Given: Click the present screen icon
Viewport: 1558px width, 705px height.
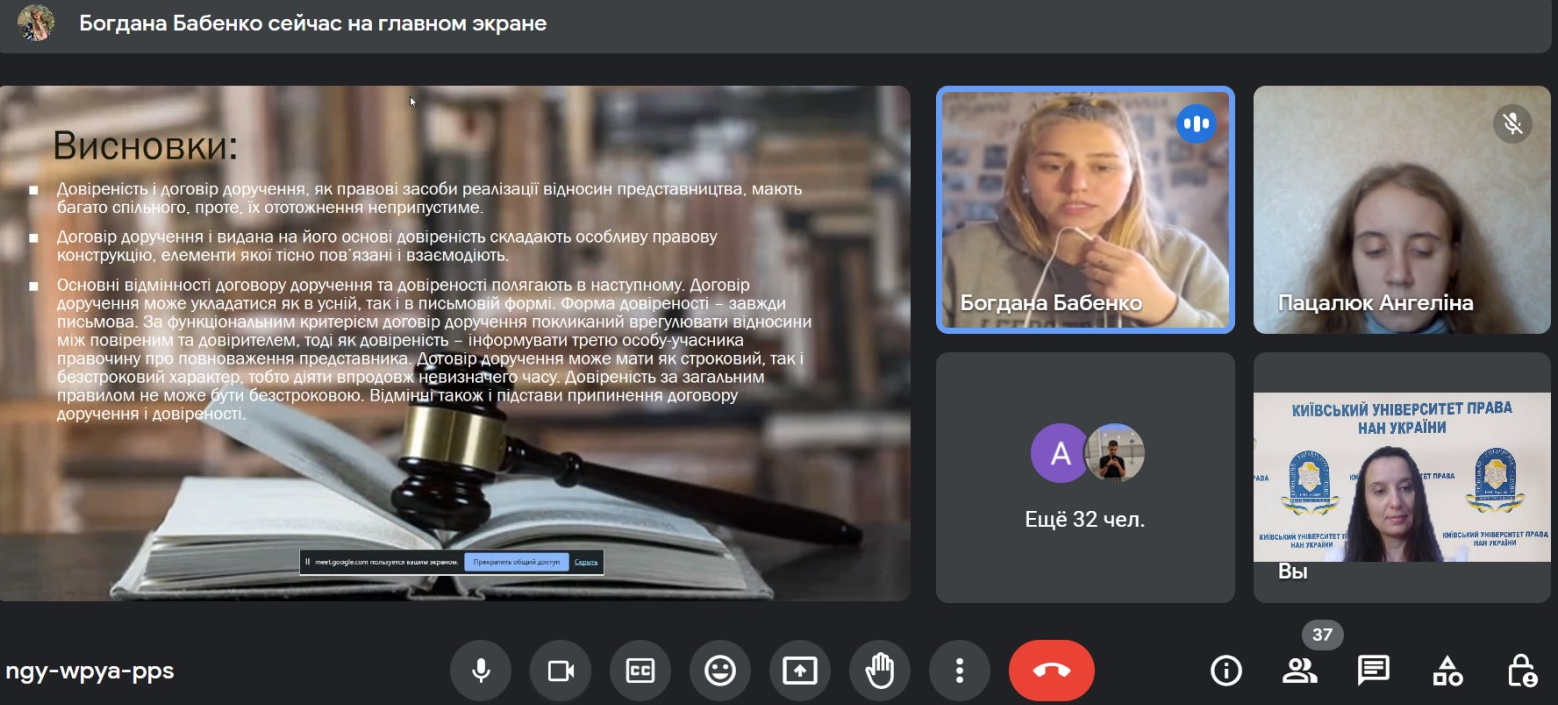Looking at the screenshot, I should 800,670.
